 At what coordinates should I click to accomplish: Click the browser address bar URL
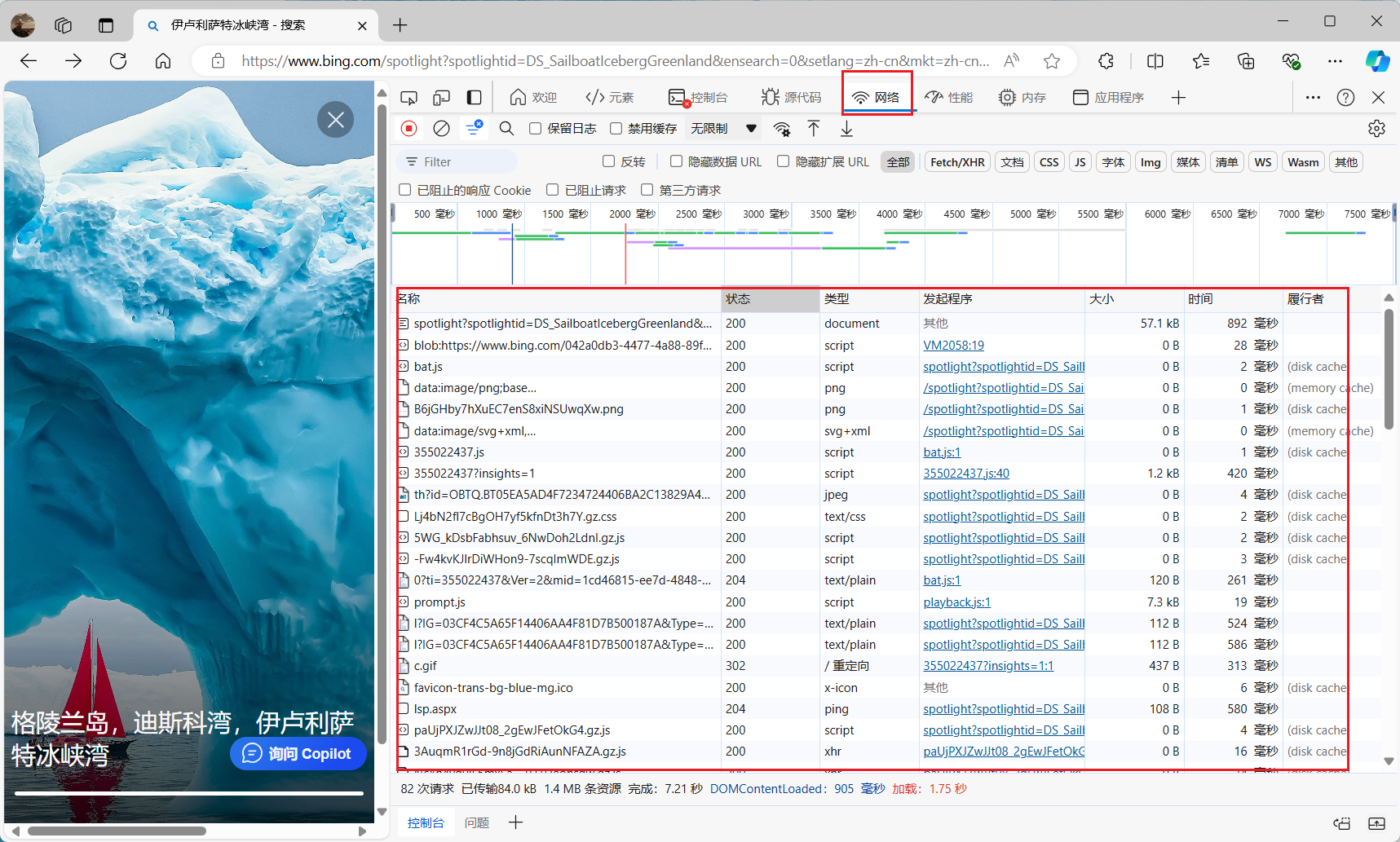[x=616, y=61]
